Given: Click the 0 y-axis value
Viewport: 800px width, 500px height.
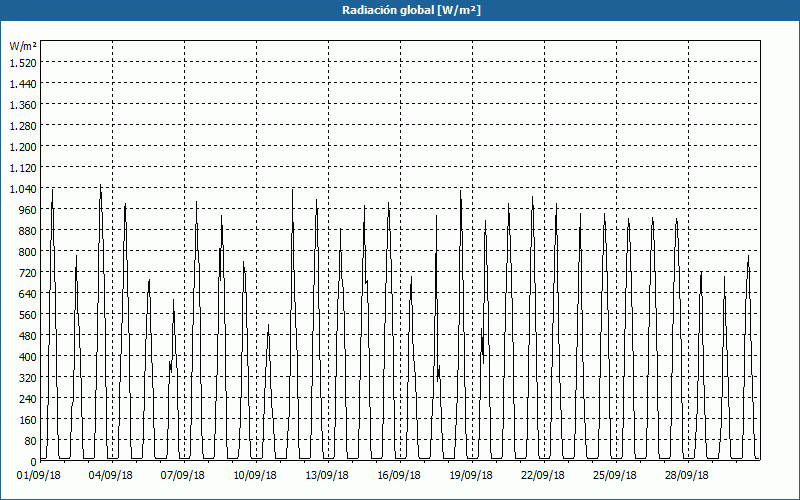Looking at the screenshot, I should pos(34,462).
